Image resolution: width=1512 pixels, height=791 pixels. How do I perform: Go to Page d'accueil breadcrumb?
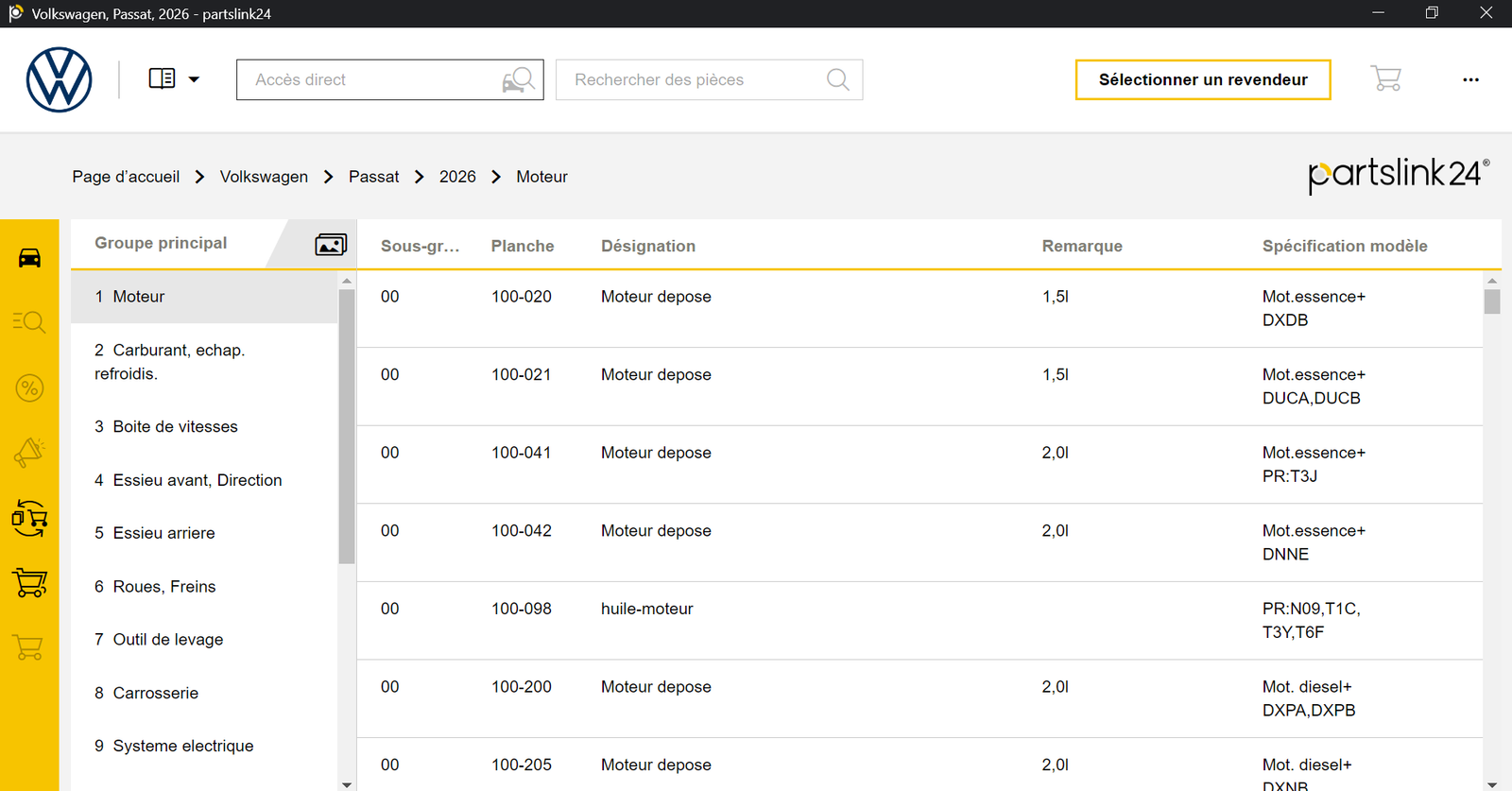click(x=126, y=177)
